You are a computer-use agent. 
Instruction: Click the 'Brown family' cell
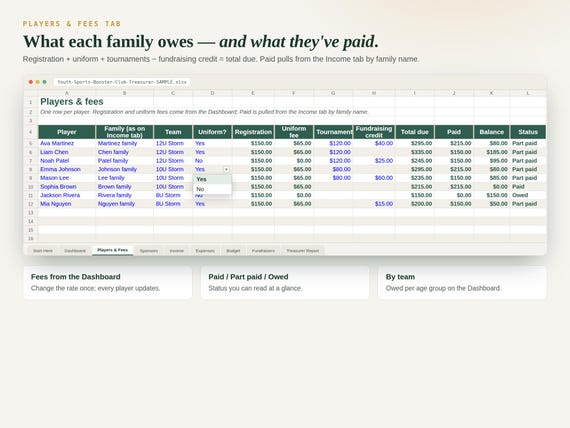pos(124,187)
